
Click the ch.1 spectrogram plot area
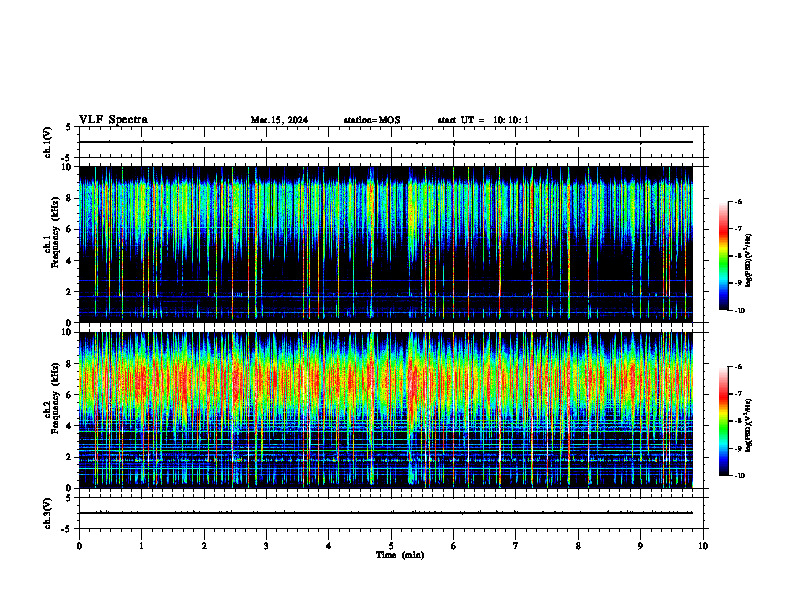pyautogui.click(x=385, y=244)
